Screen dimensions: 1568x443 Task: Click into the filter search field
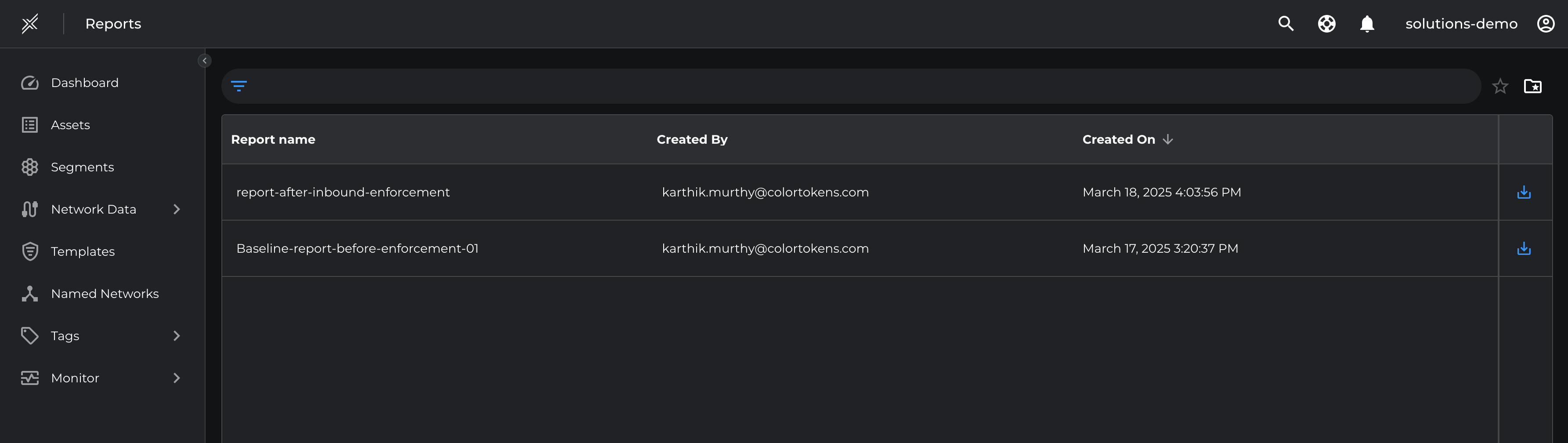852,86
